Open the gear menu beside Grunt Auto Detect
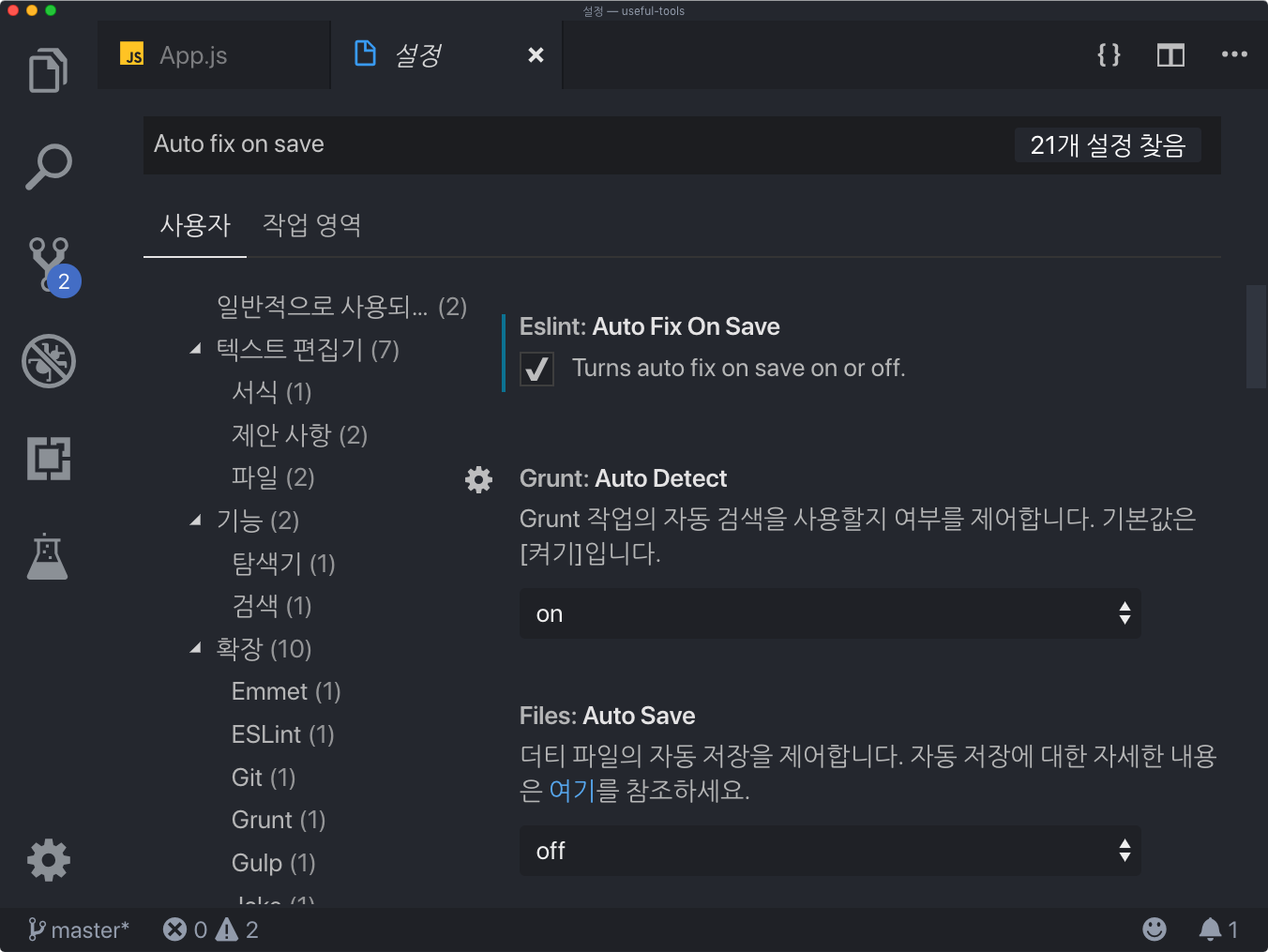The image size is (1268, 952). click(x=478, y=480)
